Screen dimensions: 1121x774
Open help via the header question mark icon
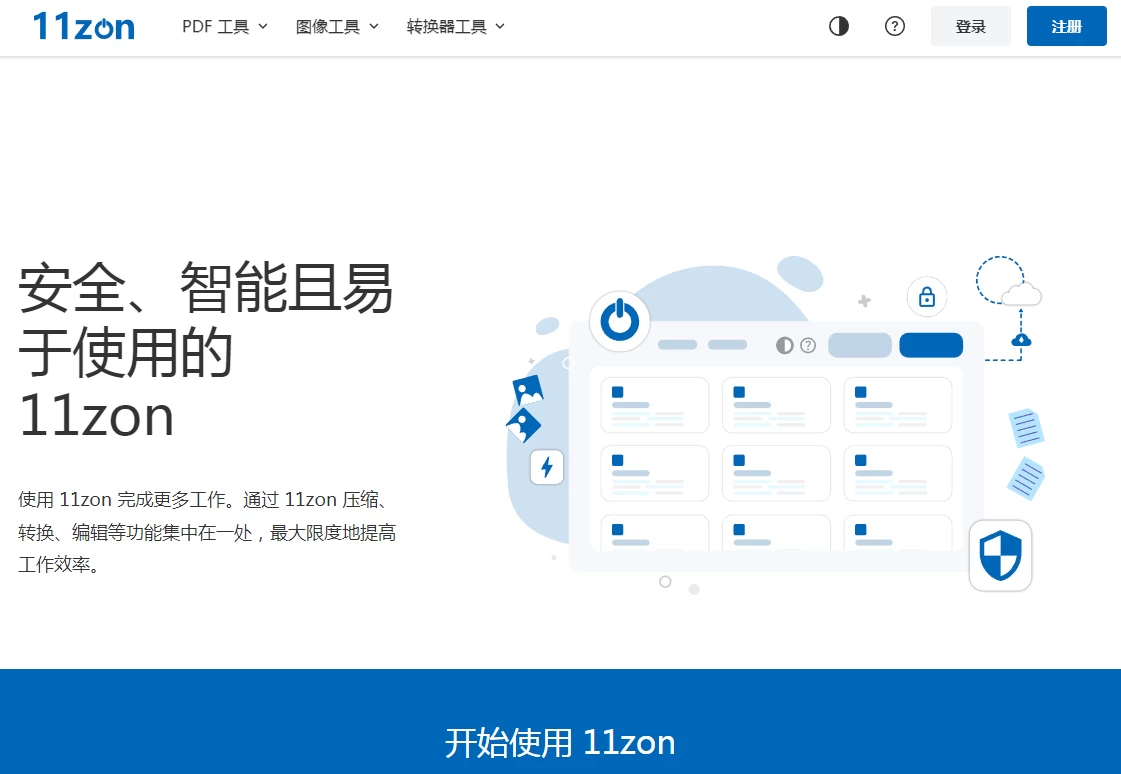[895, 27]
